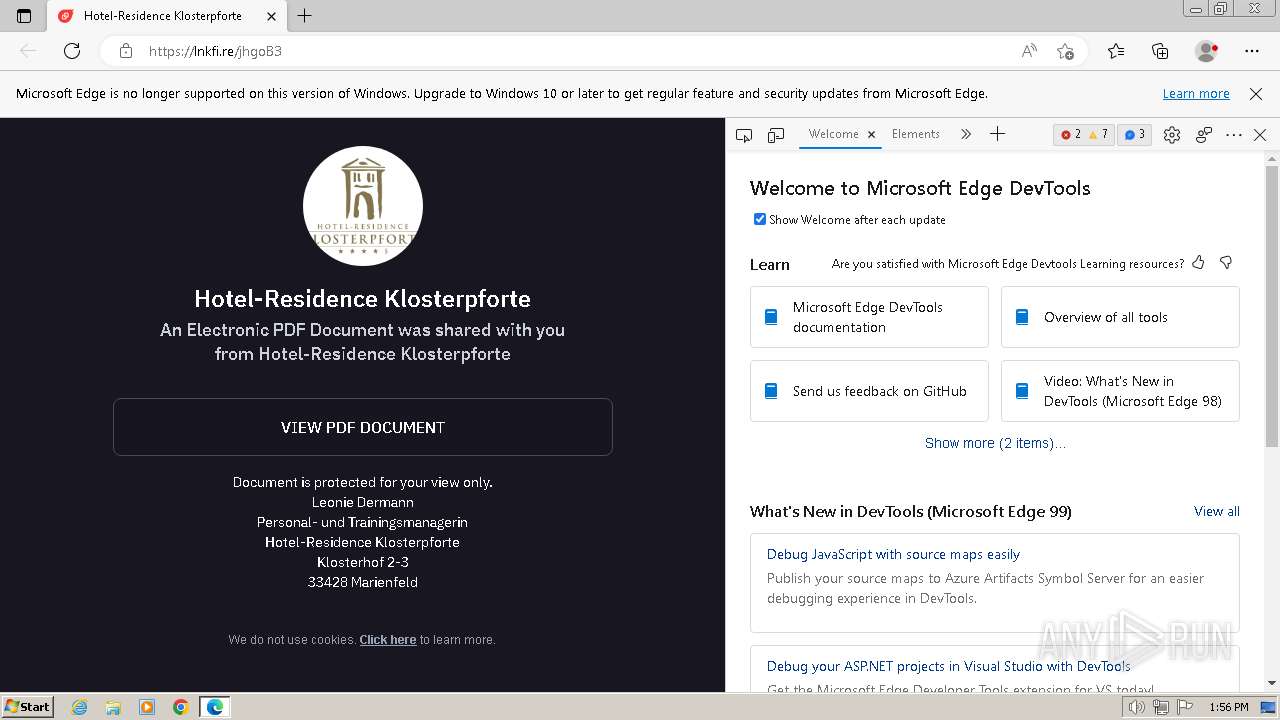
Task: Click the browser Back arrow
Action: [x=28, y=51]
